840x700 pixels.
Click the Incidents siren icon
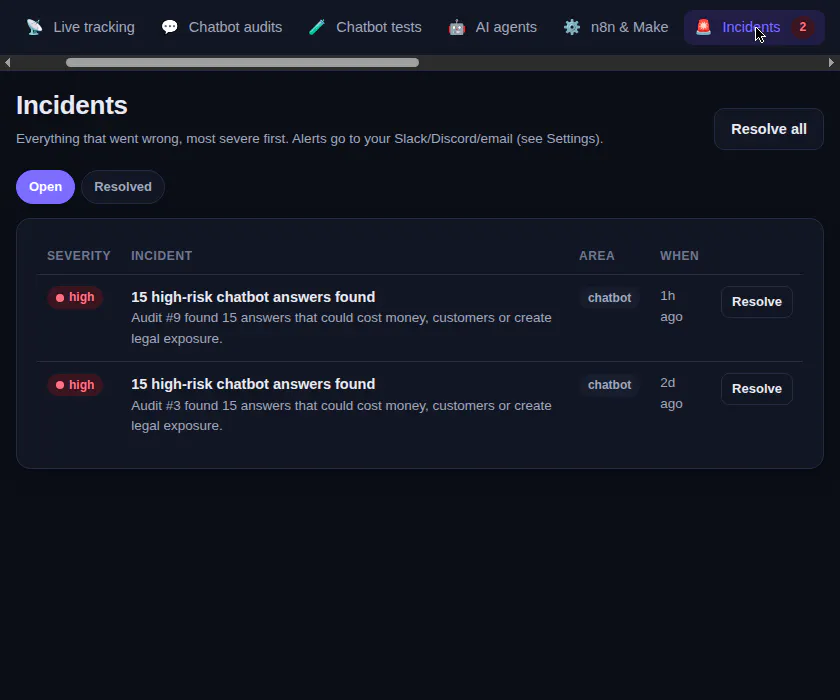[x=703, y=27]
